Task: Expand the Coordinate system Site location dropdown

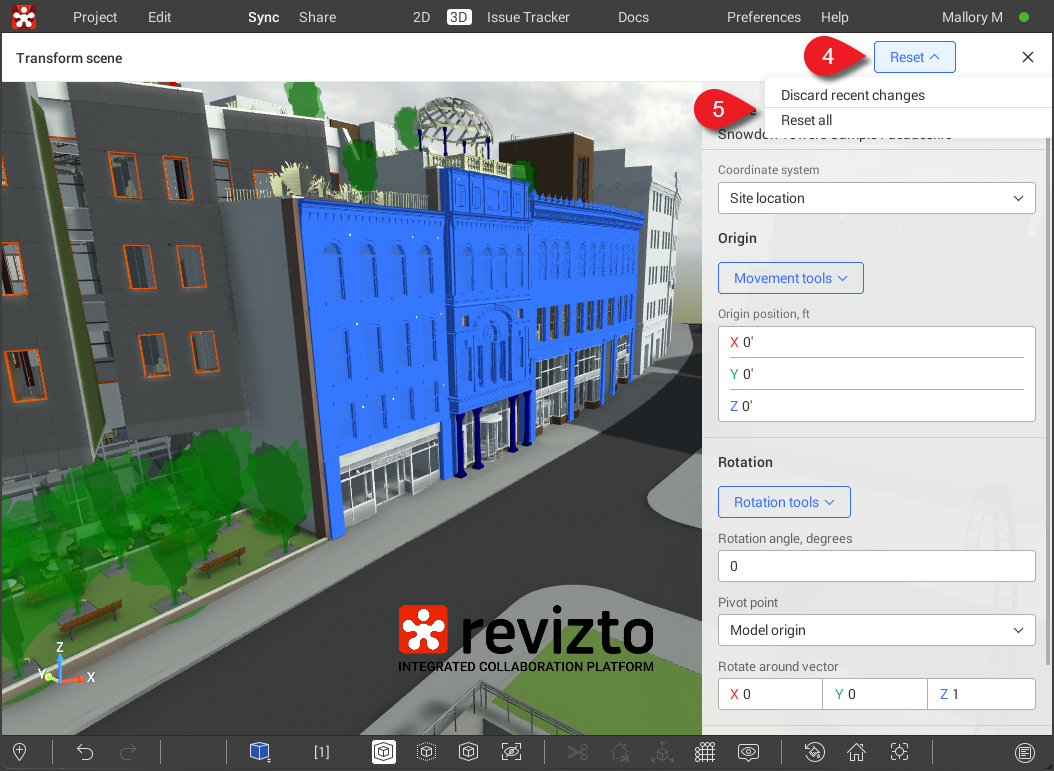Action: click(876, 198)
